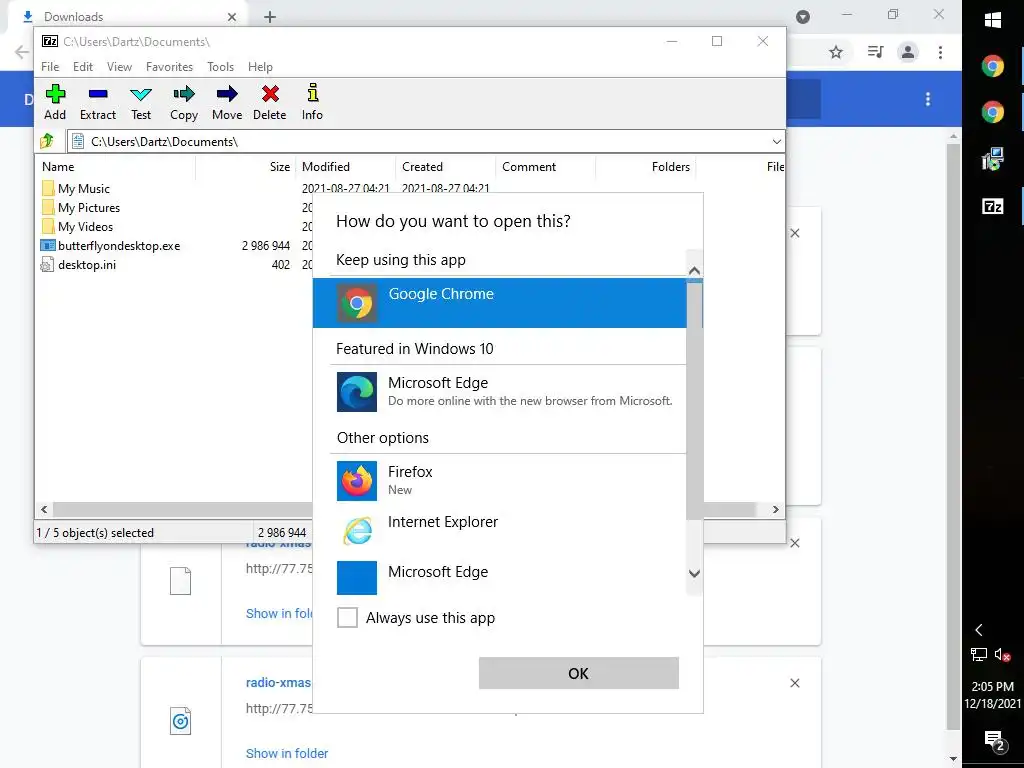The image size is (1024, 768).
Task: Click app list scroll-down arrow
Action: [x=694, y=573]
